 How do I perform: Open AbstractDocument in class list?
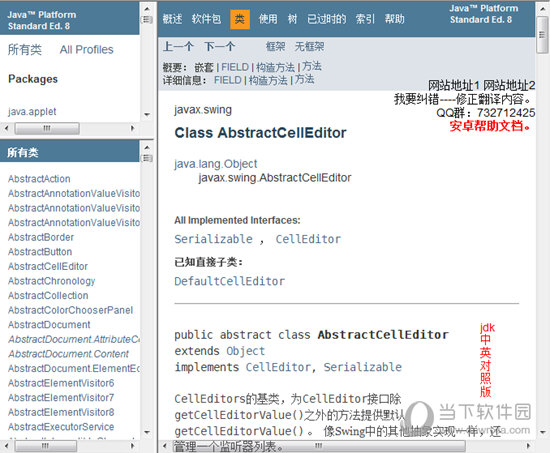49,325
